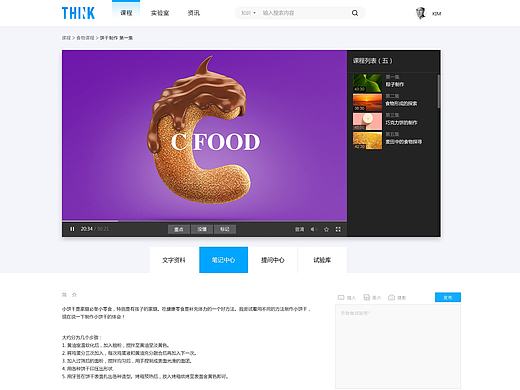Click the 重点 button in player bar
The image size is (520, 390).
point(179,229)
